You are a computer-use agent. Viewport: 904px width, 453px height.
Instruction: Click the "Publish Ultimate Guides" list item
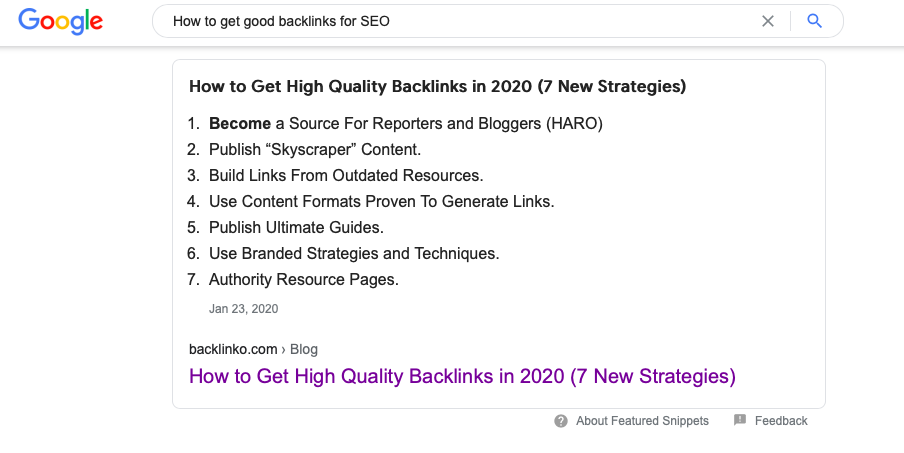[x=296, y=228]
